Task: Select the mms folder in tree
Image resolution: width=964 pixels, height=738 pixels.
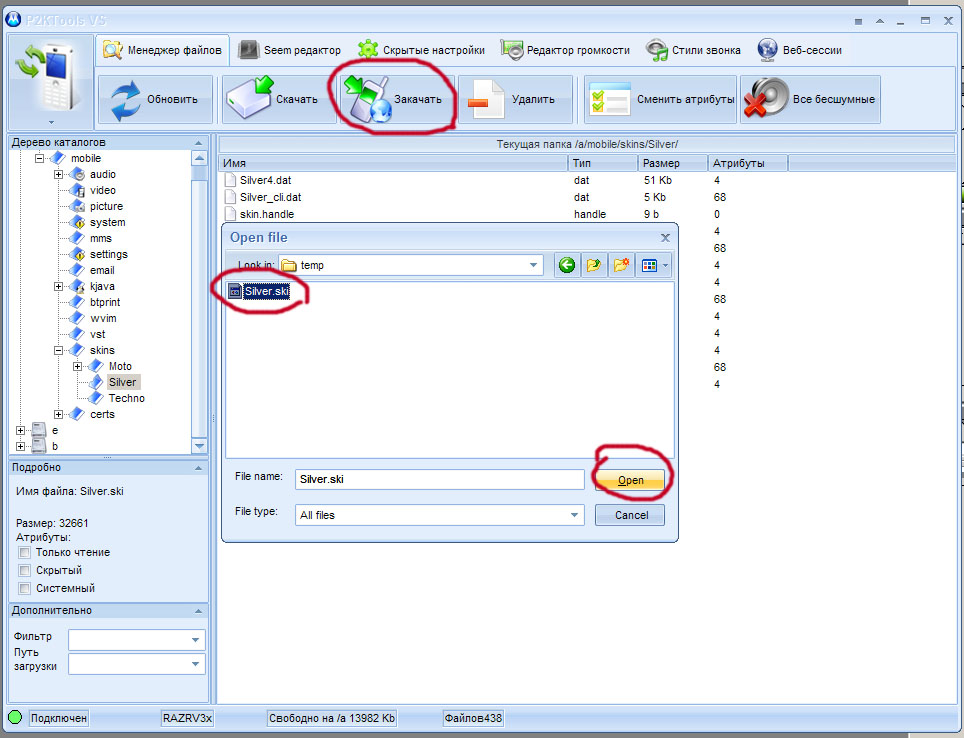Action: pyautogui.click(x=101, y=238)
